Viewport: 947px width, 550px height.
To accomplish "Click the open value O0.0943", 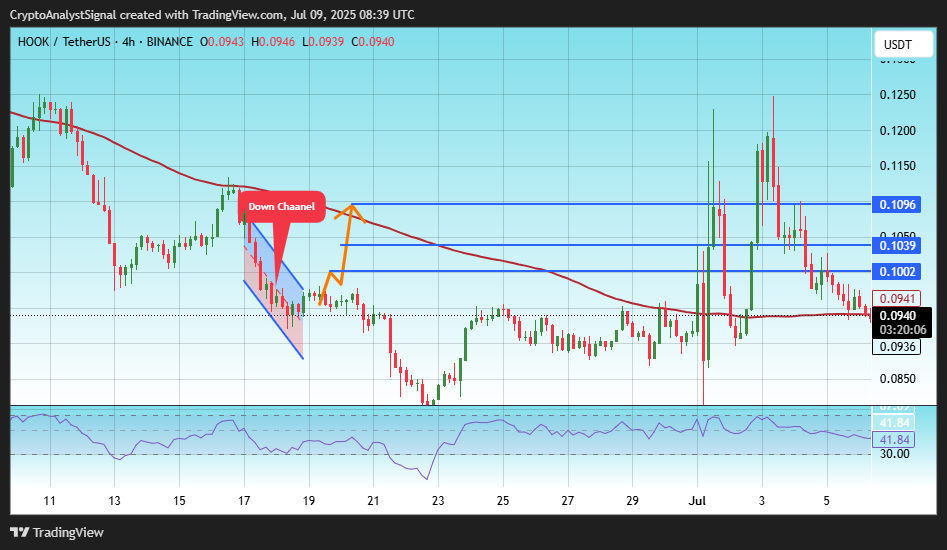I will pos(222,42).
